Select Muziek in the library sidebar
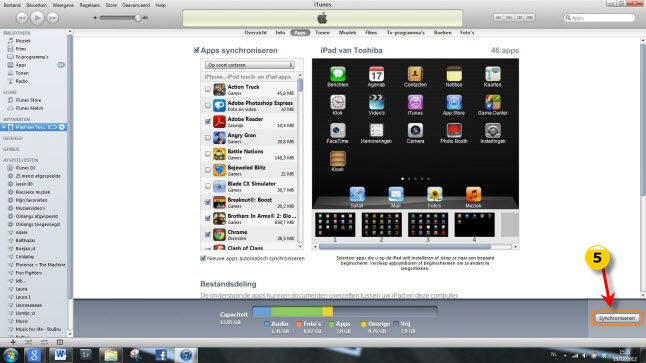 coord(23,41)
